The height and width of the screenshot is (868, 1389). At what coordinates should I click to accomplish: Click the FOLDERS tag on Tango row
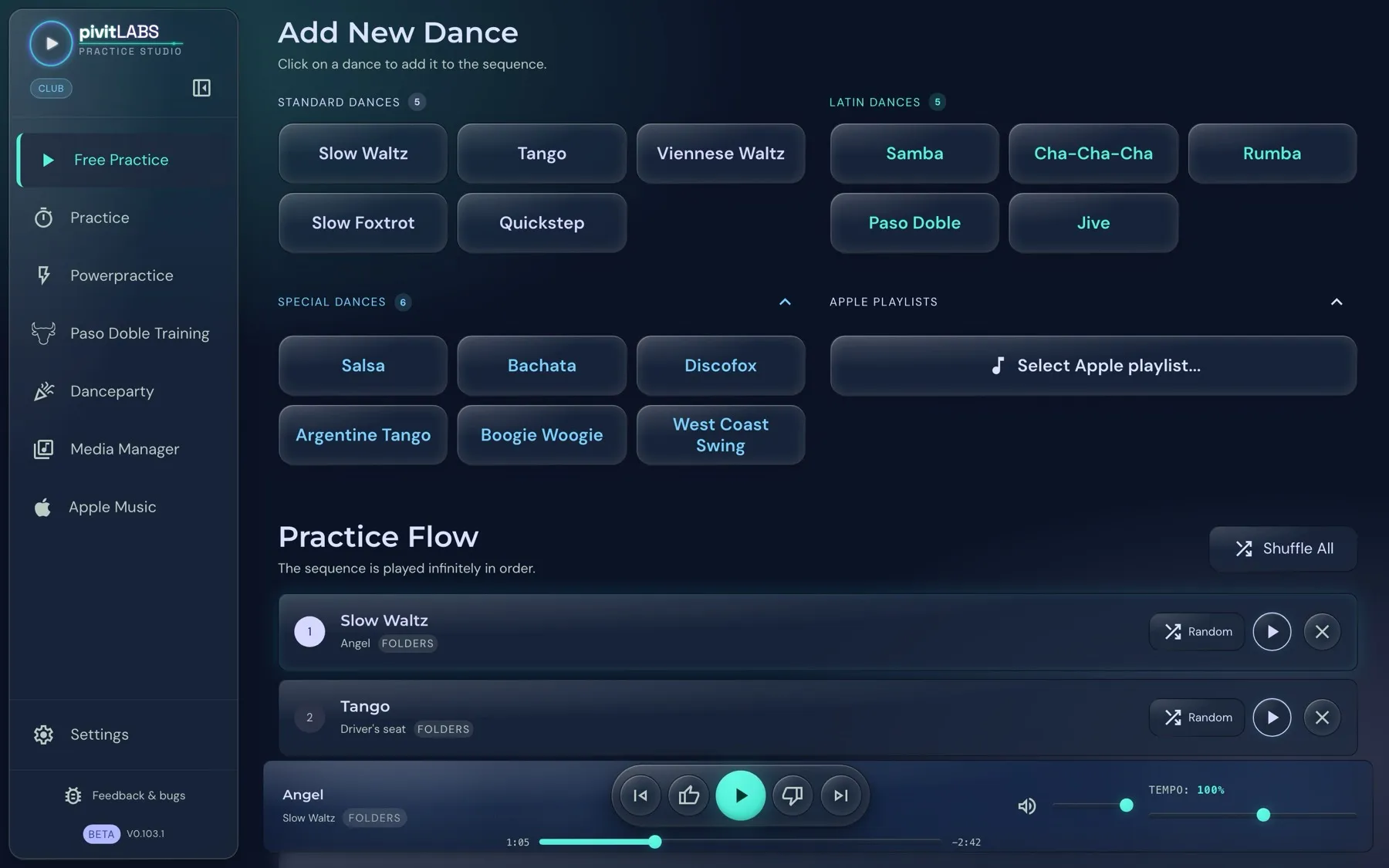[443, 729]
